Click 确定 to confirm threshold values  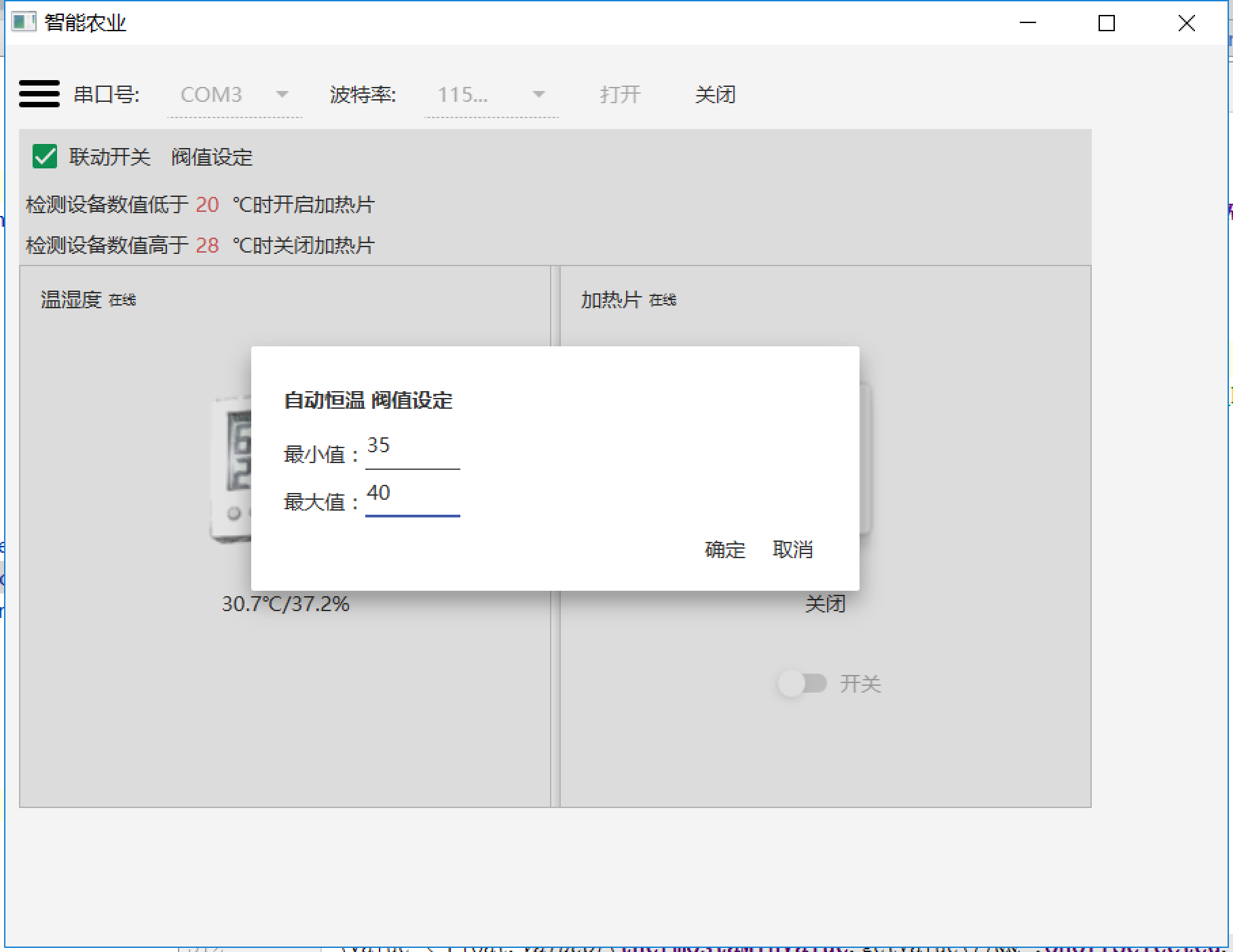(724, 550)
